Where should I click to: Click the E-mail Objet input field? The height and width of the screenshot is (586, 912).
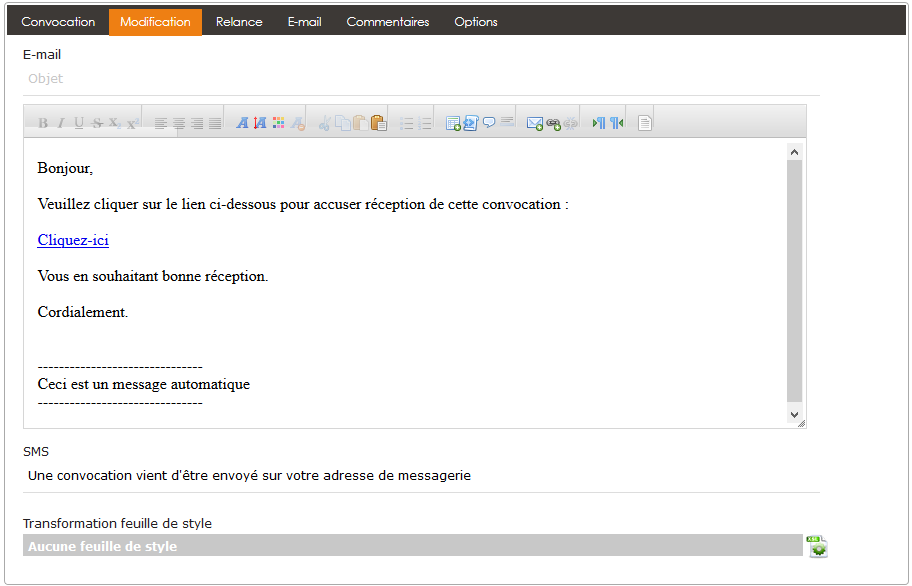pyautogui.click(x=420, y=79)
